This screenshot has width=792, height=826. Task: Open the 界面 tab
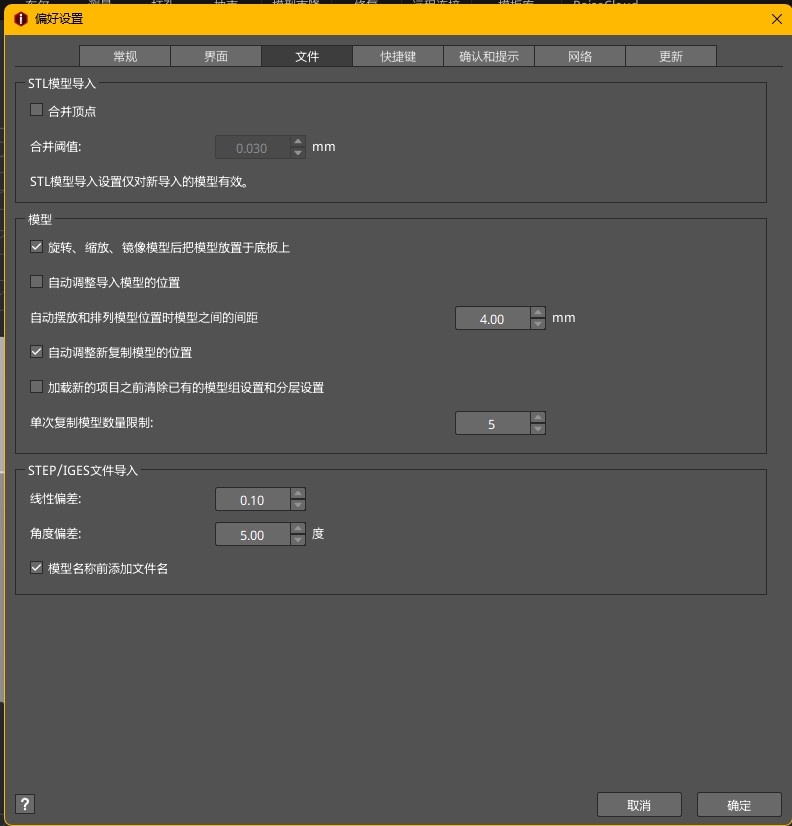click(x=216, y=56)
